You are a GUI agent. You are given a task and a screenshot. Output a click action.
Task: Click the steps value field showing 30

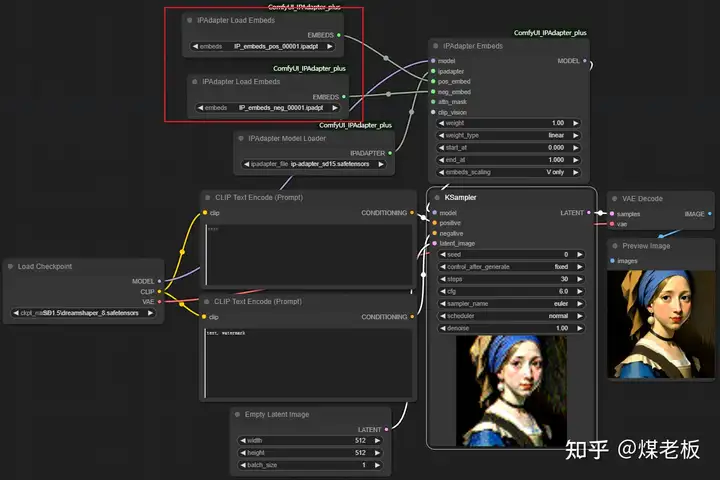click(511, 279)
